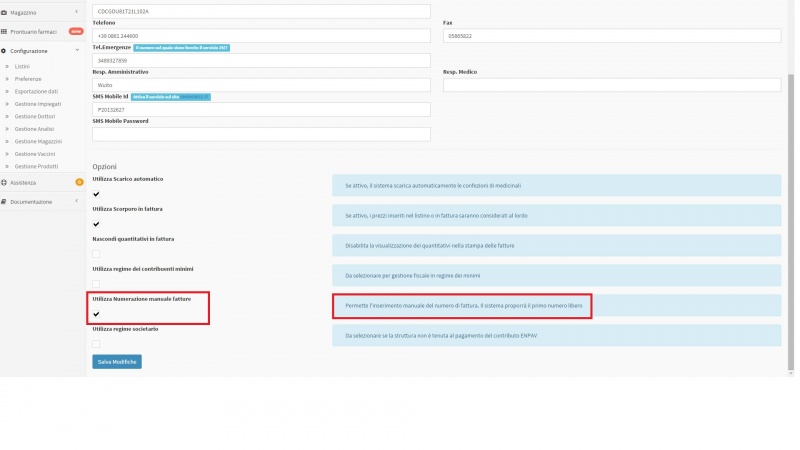The height and width of the screenshot is (450, 800).
Task: Click the red 'new' badge on Prontuario farmaci
Action: tap(76, 31)
